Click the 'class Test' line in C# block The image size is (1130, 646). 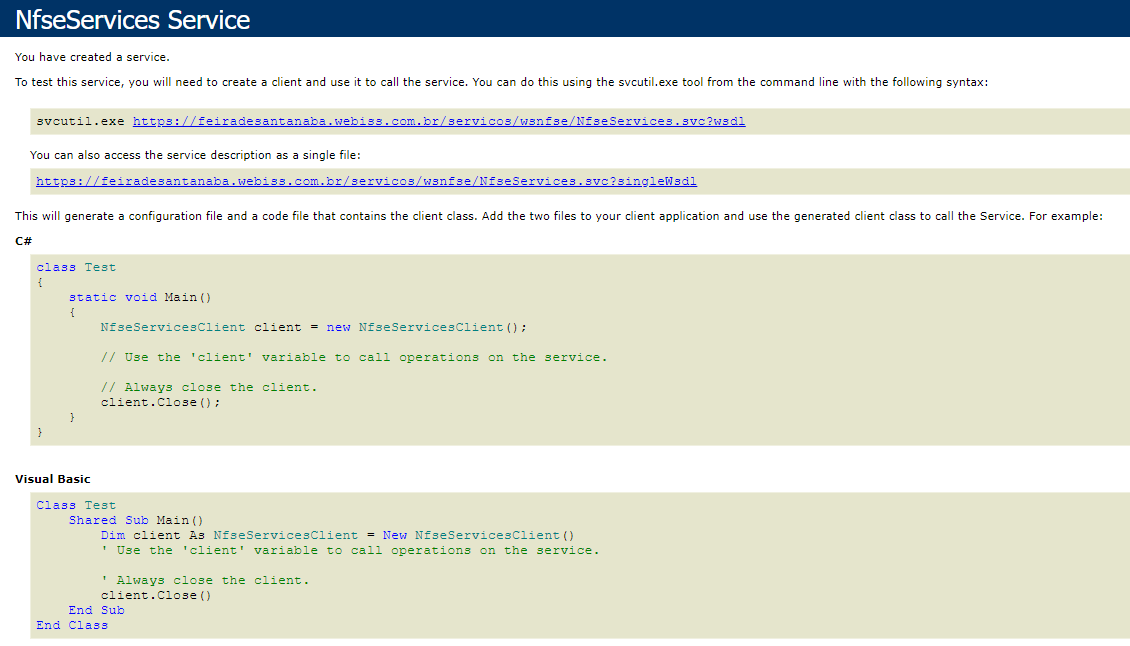(76, 267)
